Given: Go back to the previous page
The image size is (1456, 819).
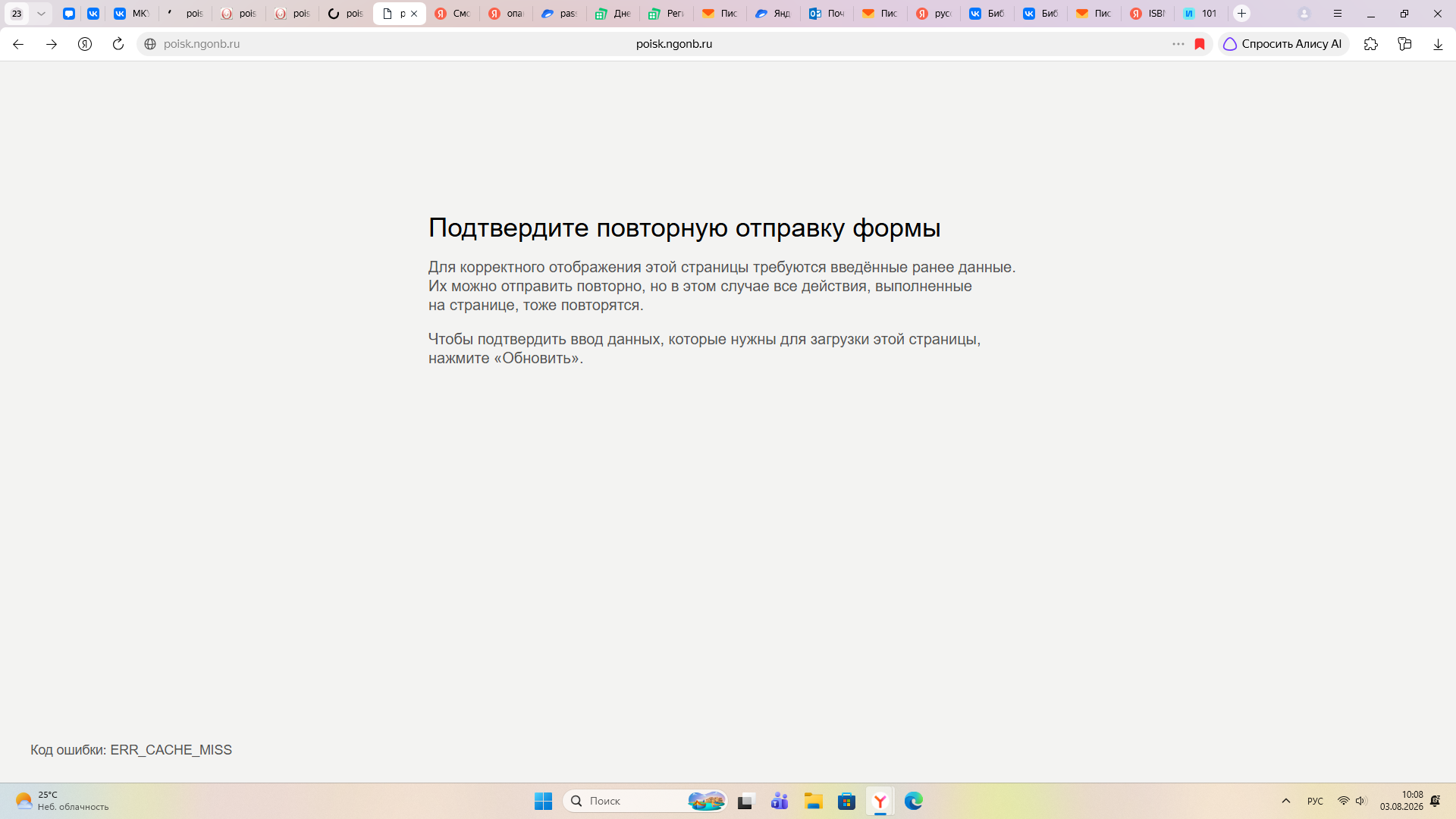Looking at the screenshot, I should coord(18,44).
